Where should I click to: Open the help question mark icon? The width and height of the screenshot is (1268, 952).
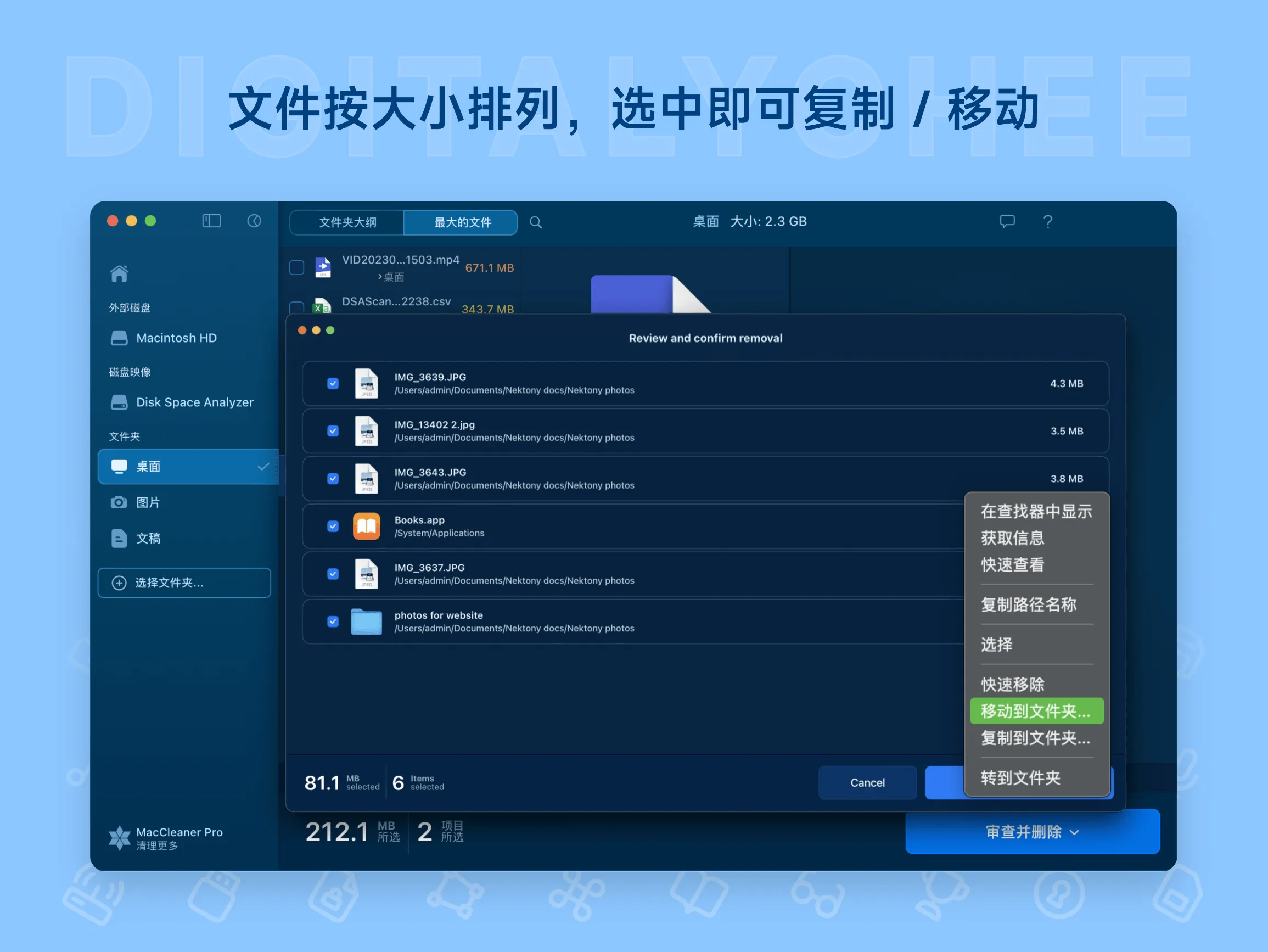[1048, 222]
